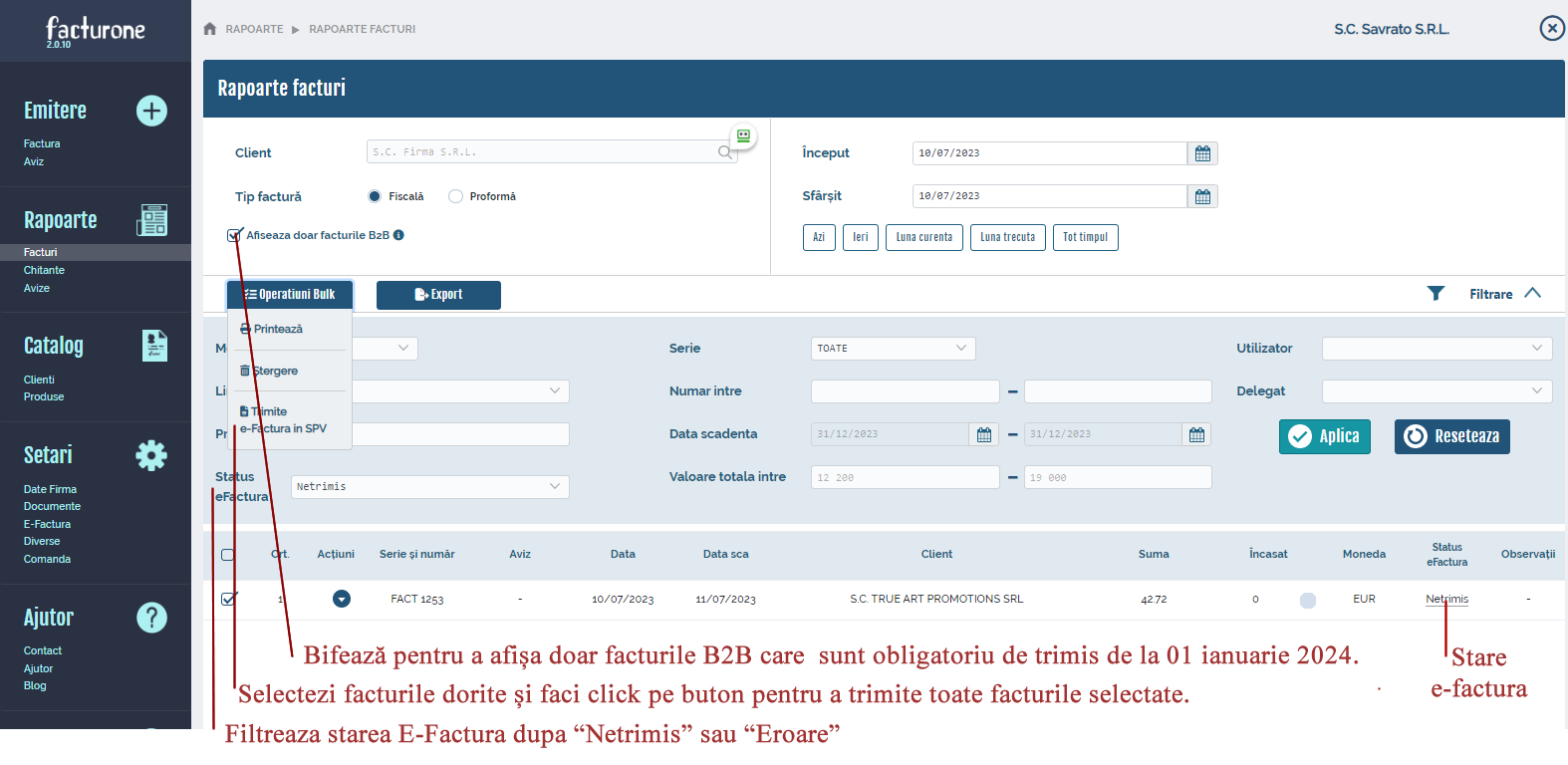This screenshot has width=1568, height=765.
Task: Open the Delegat dropdown
Action: (1437, 391)
